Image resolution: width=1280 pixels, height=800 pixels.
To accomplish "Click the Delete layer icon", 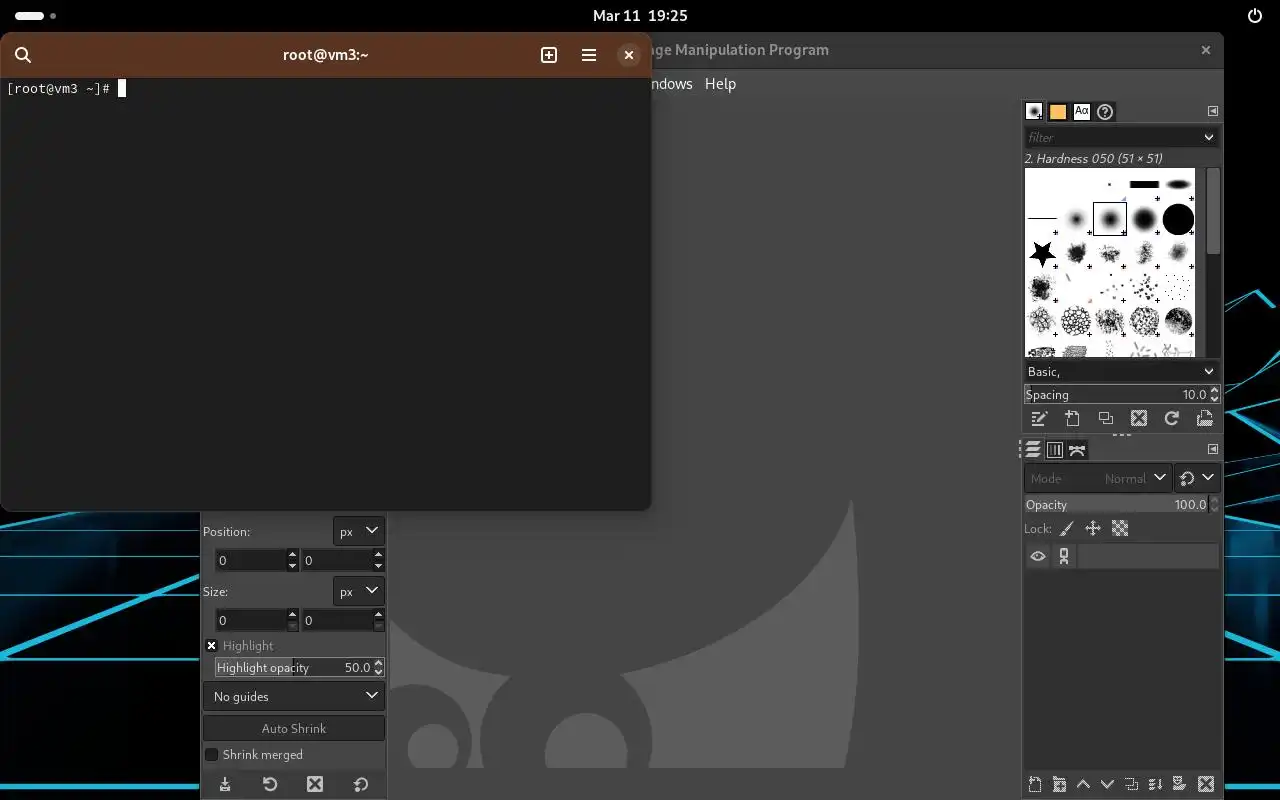I will pos(1206,784).
